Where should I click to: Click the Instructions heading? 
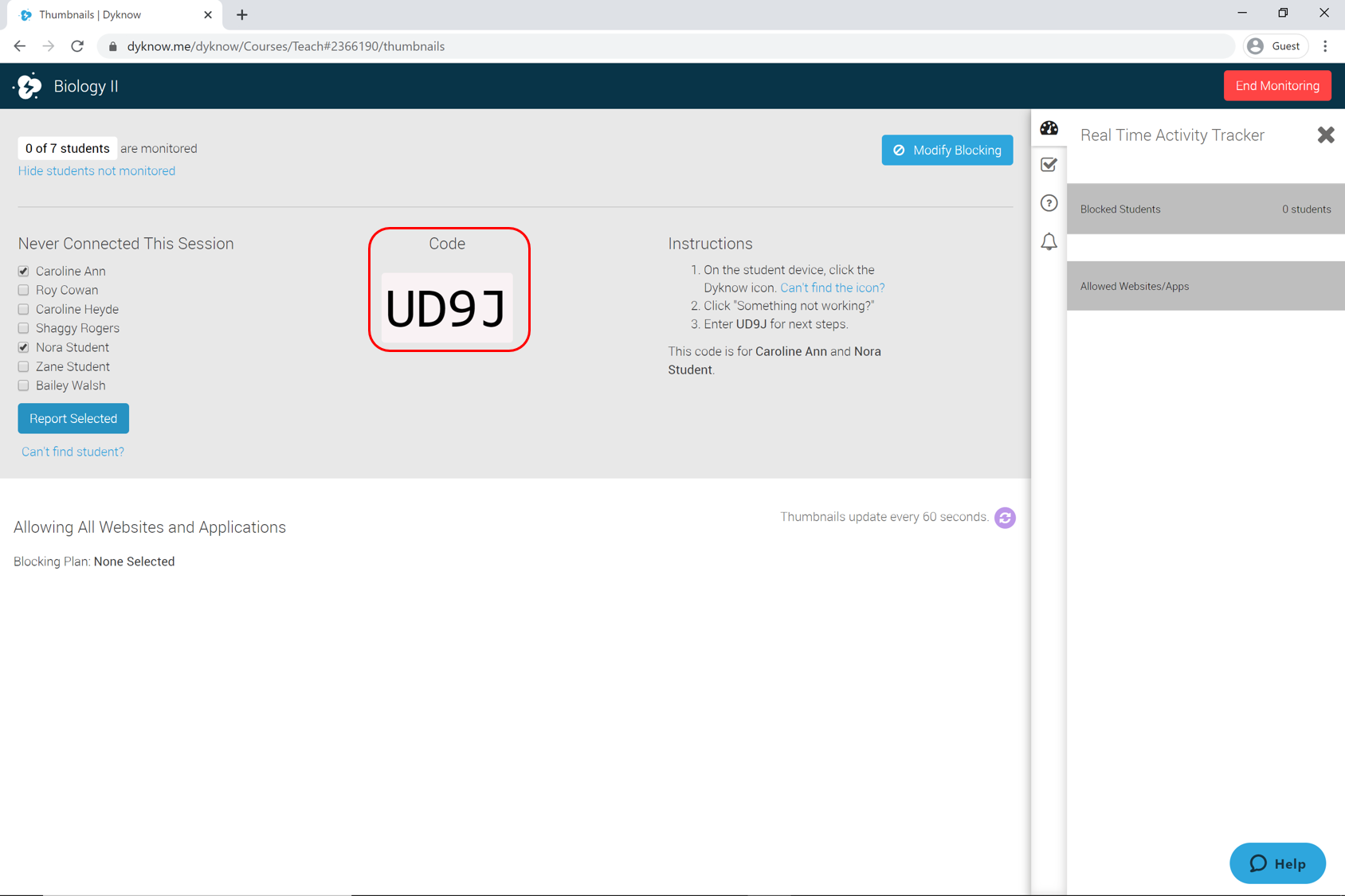(710, 244)
